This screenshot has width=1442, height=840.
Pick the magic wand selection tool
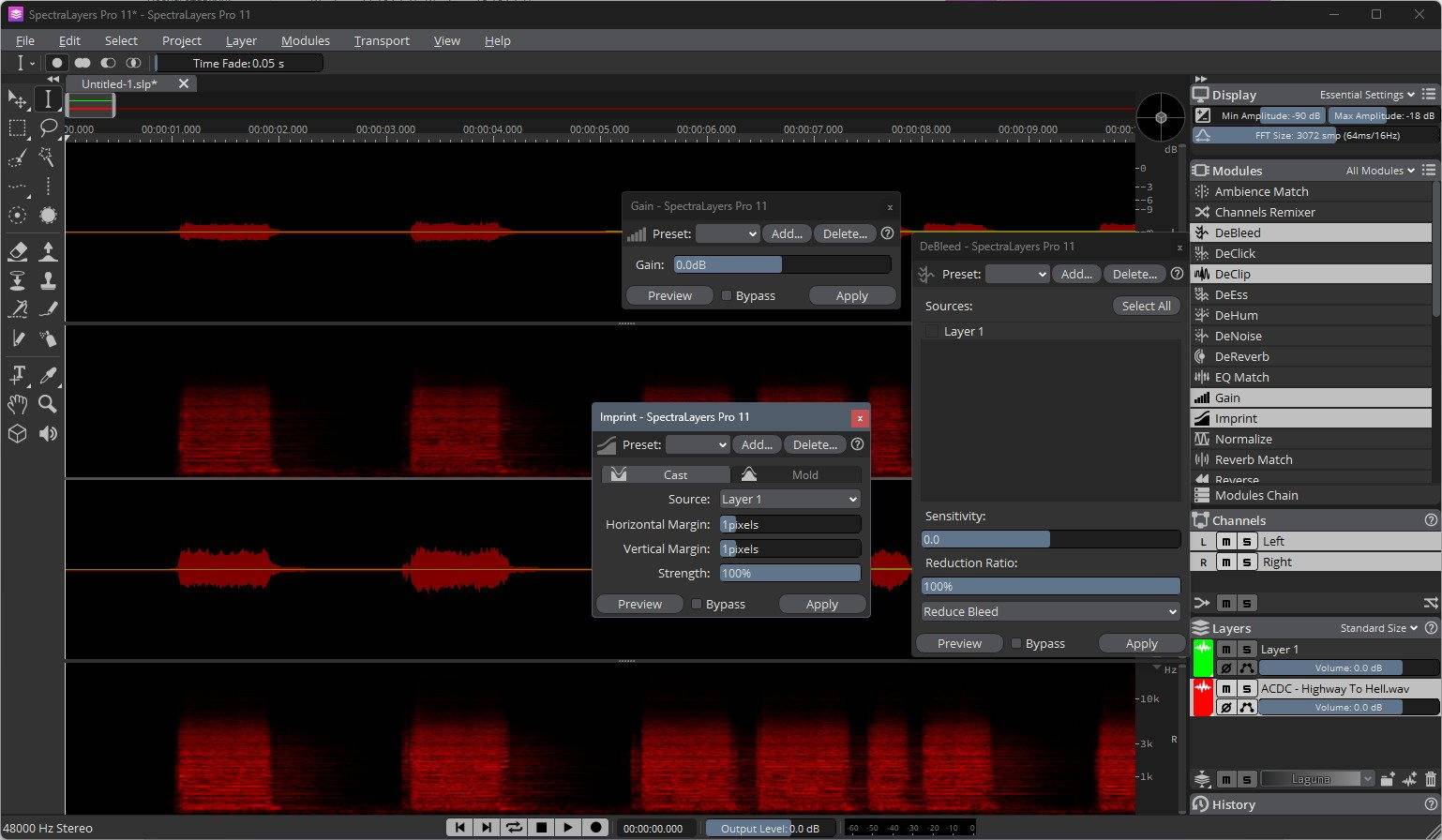48,157
